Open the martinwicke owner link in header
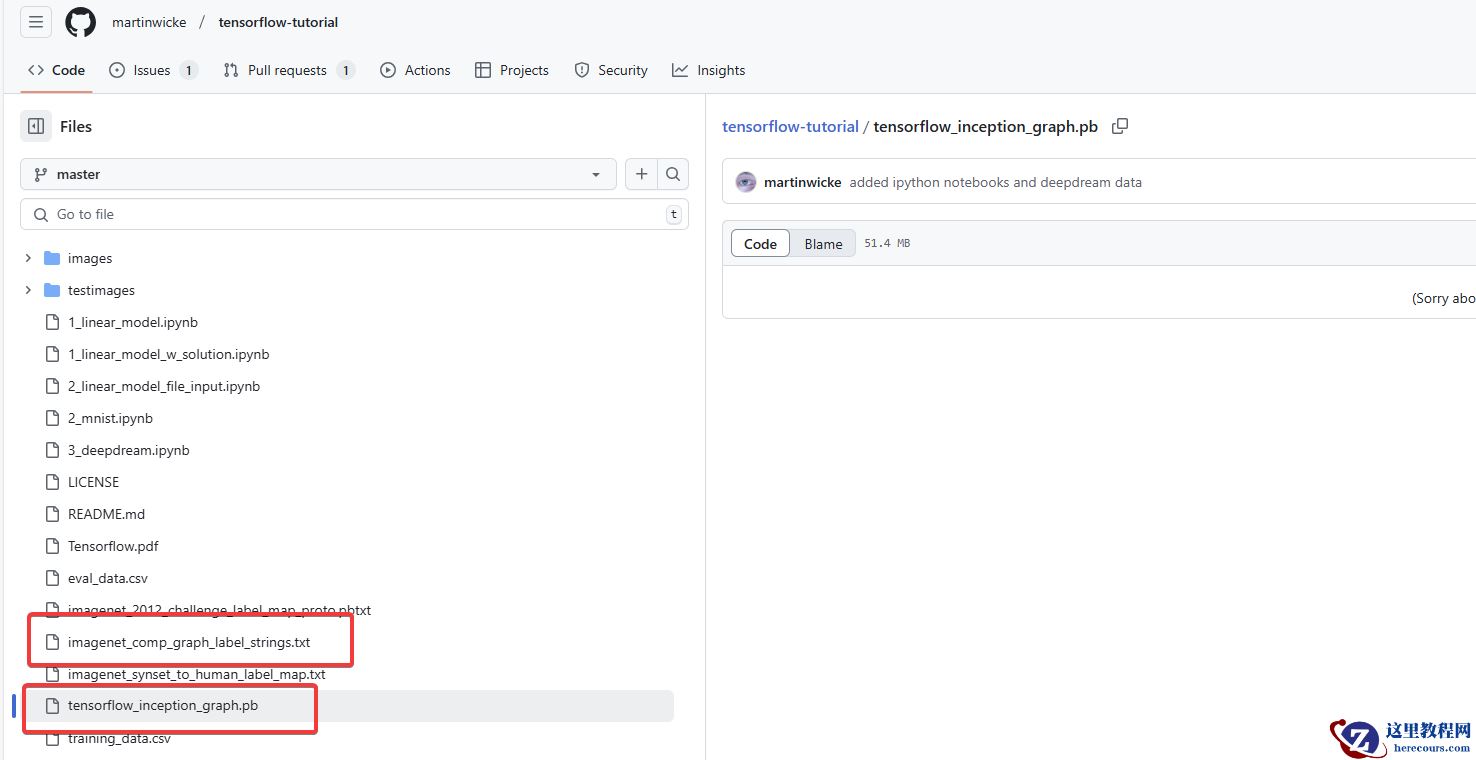Image resolution: width=1476 pixels, height=760 pixels. [149, 22]
